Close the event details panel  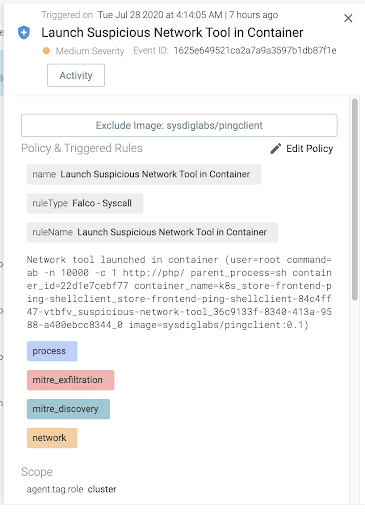pyautogui.click(x=348, y=18)
